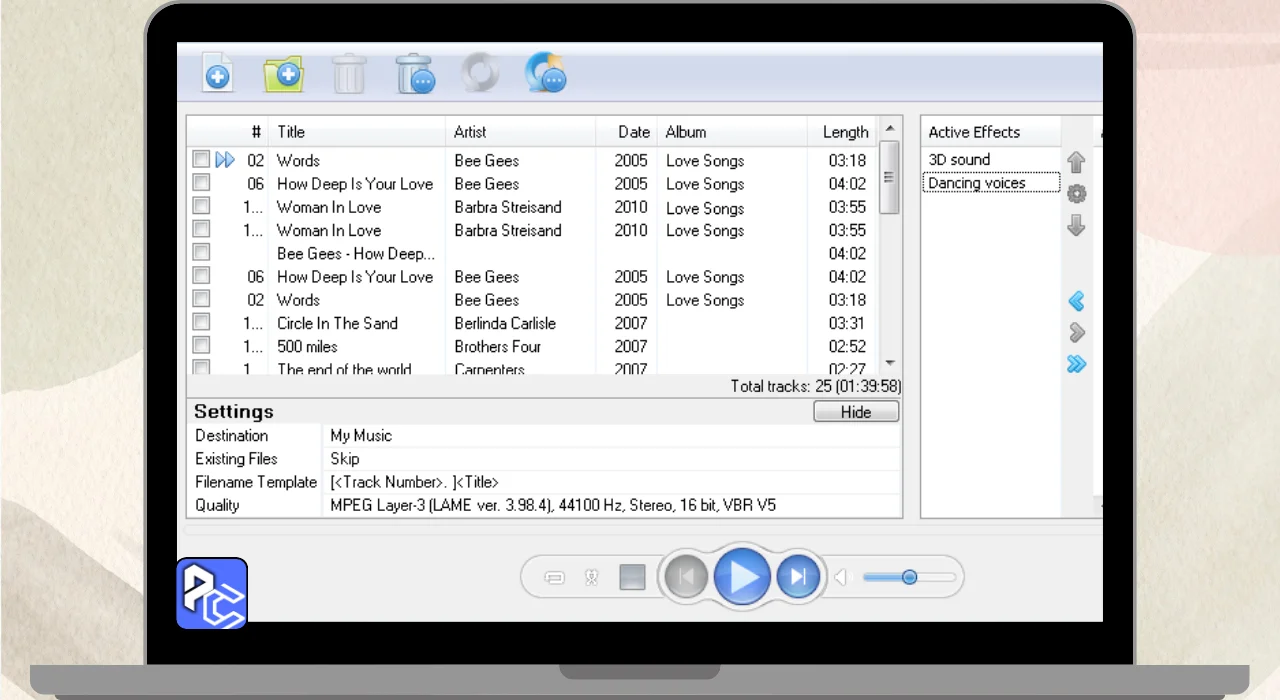Check the box for Circle In The Sand
Image resolution: width=1280 pixels, height=700 pixels.
point(201,323)
